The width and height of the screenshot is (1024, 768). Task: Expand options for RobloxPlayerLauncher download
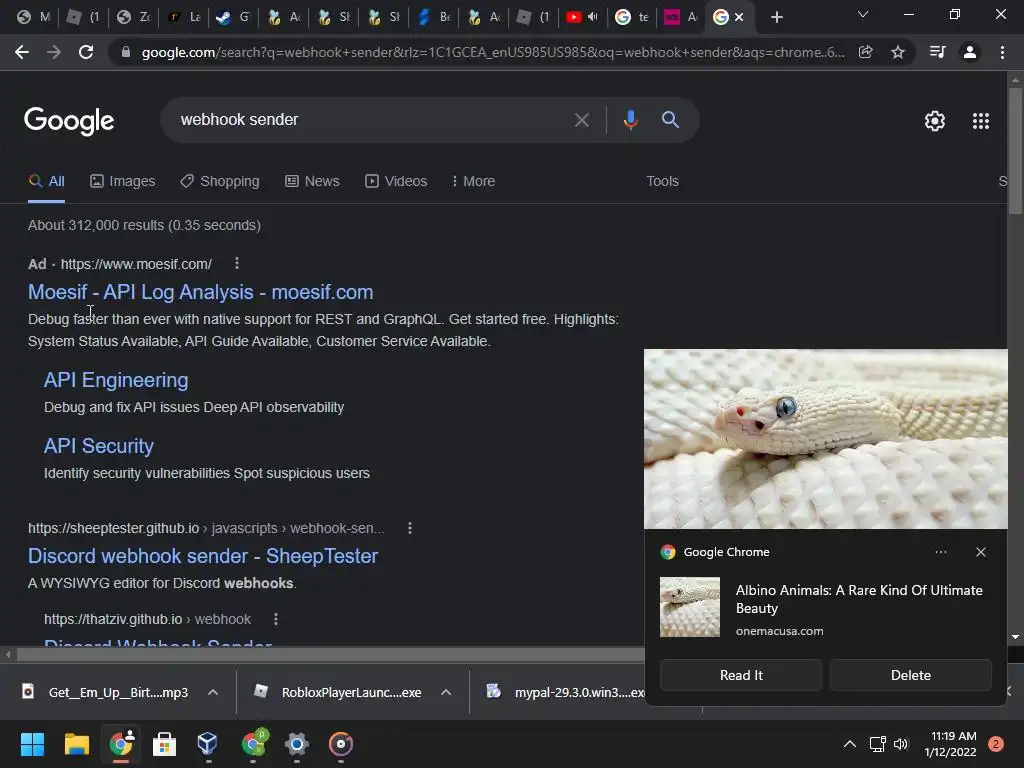[446, 692]
